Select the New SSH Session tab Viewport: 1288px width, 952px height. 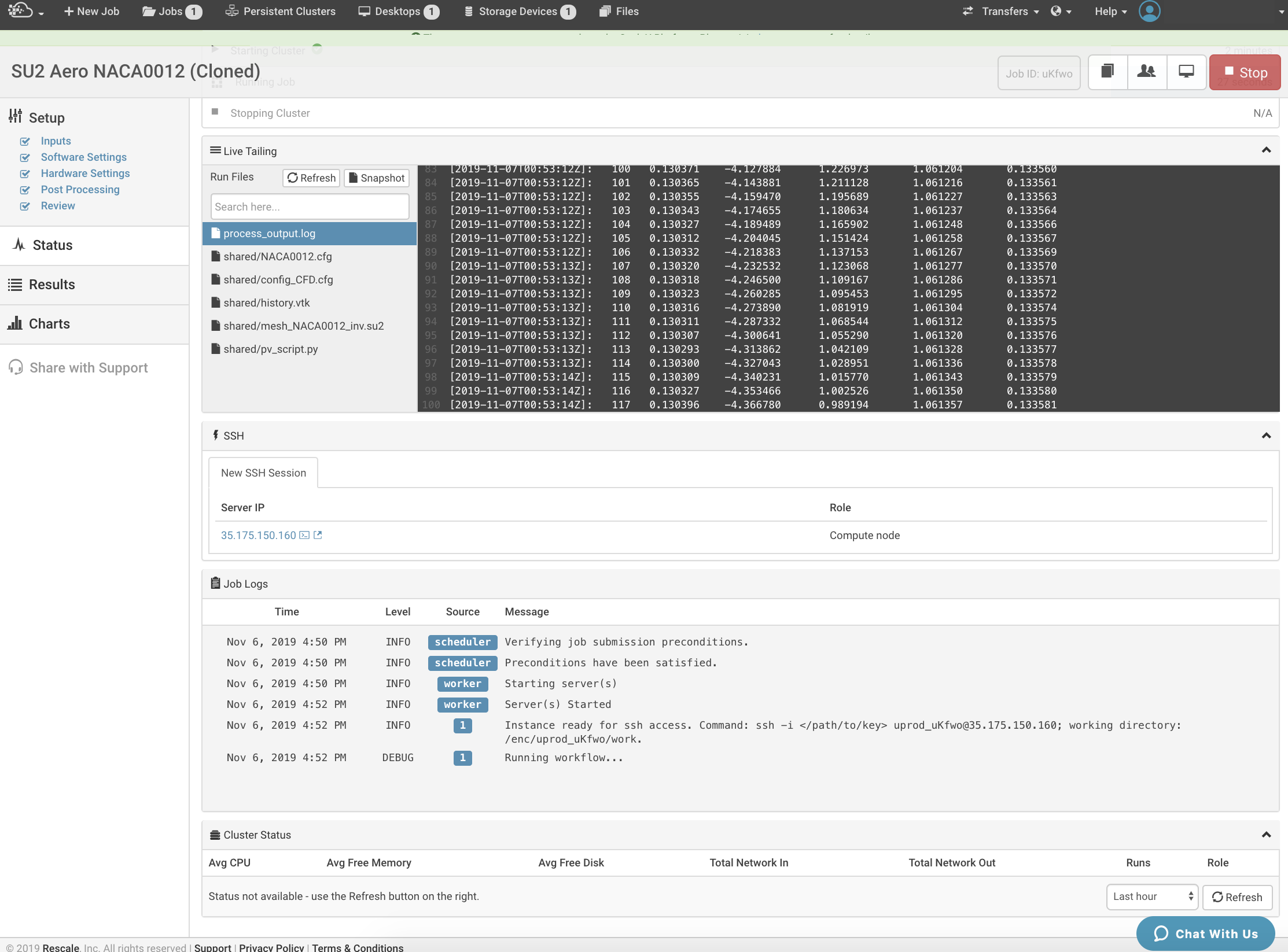[x=263, y=473]
